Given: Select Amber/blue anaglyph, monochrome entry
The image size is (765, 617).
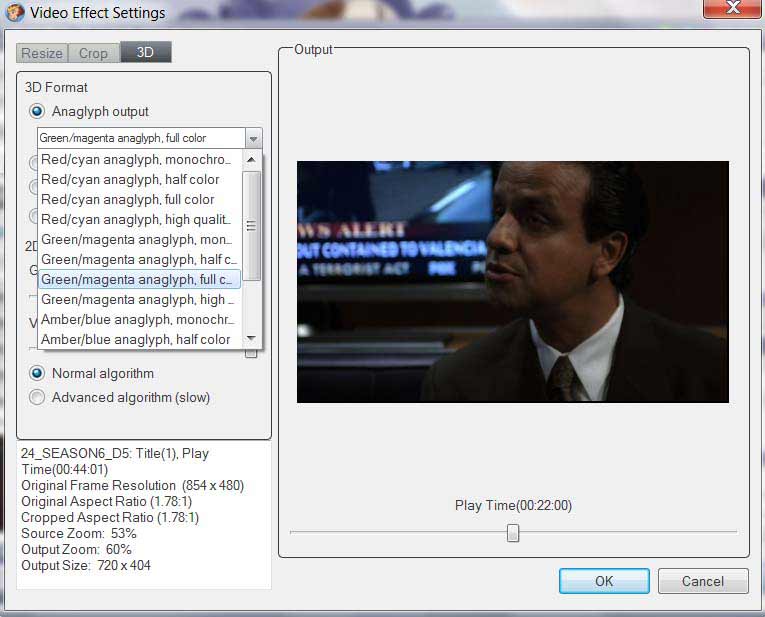Looking at the screenshot, I should click(140, 319).
